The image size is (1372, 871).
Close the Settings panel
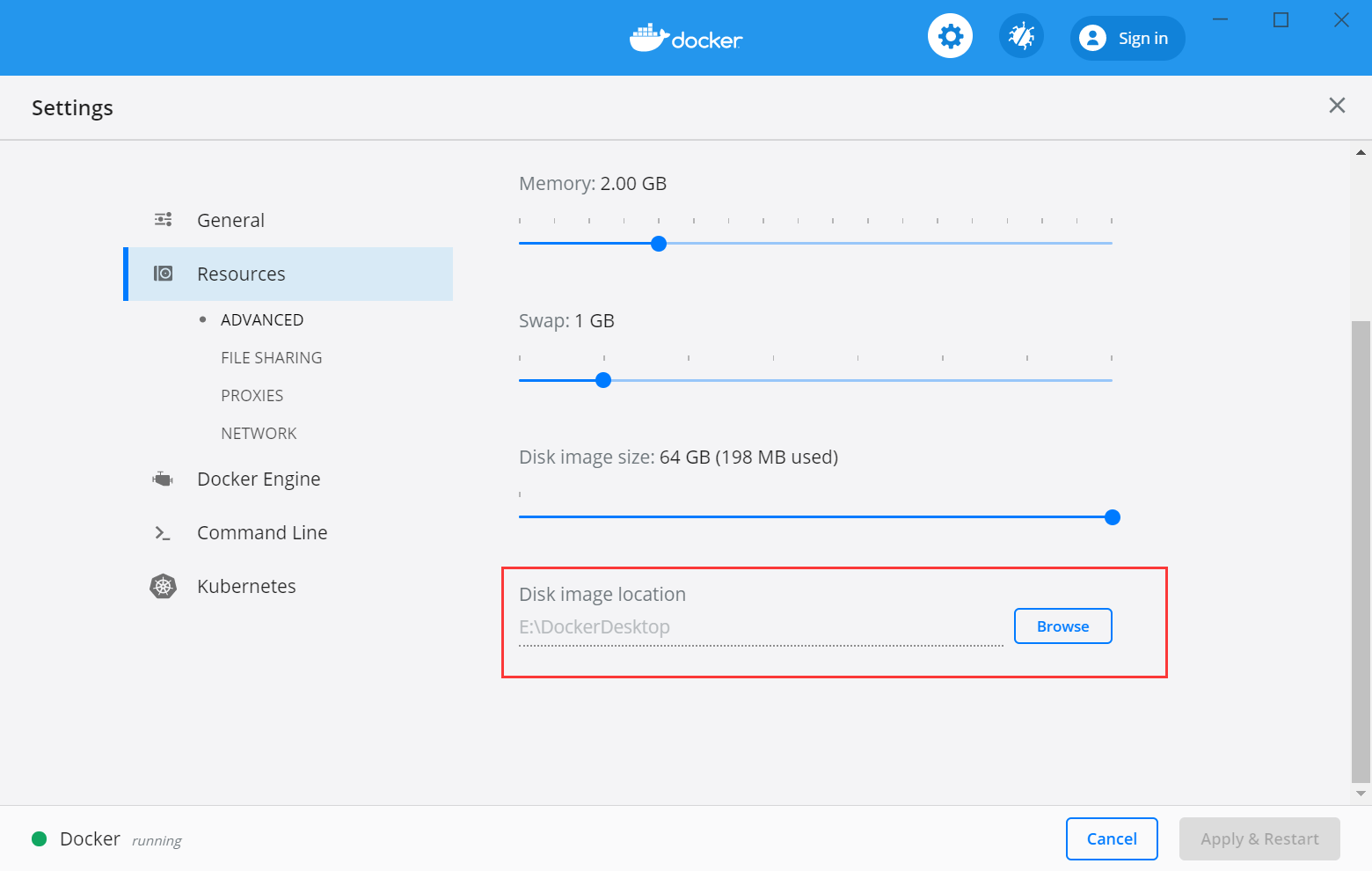1337,106
